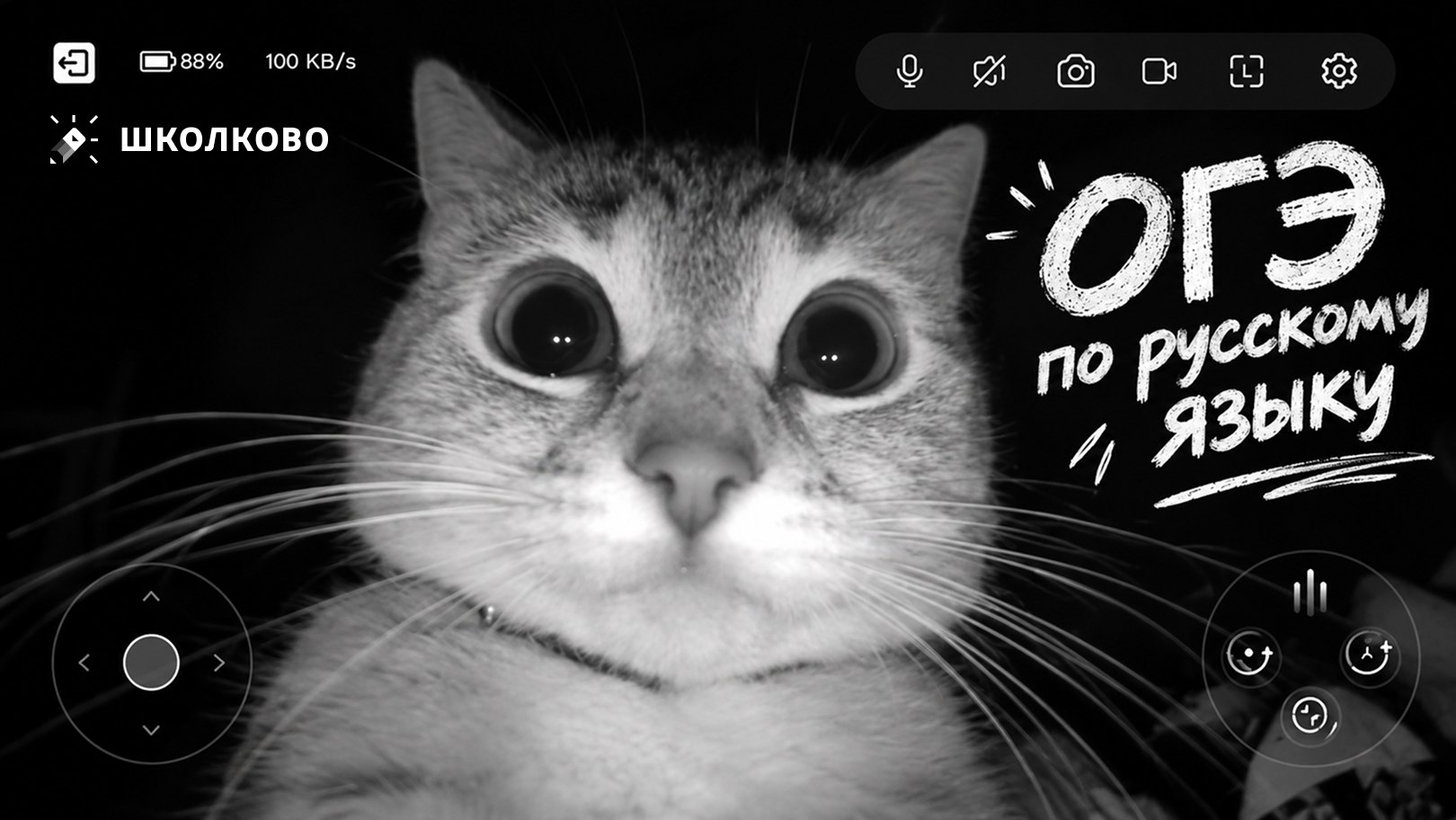This screenshot has width=1456, height=820.
Task: Click the center knob of the joystick
Action: (151, 663)
